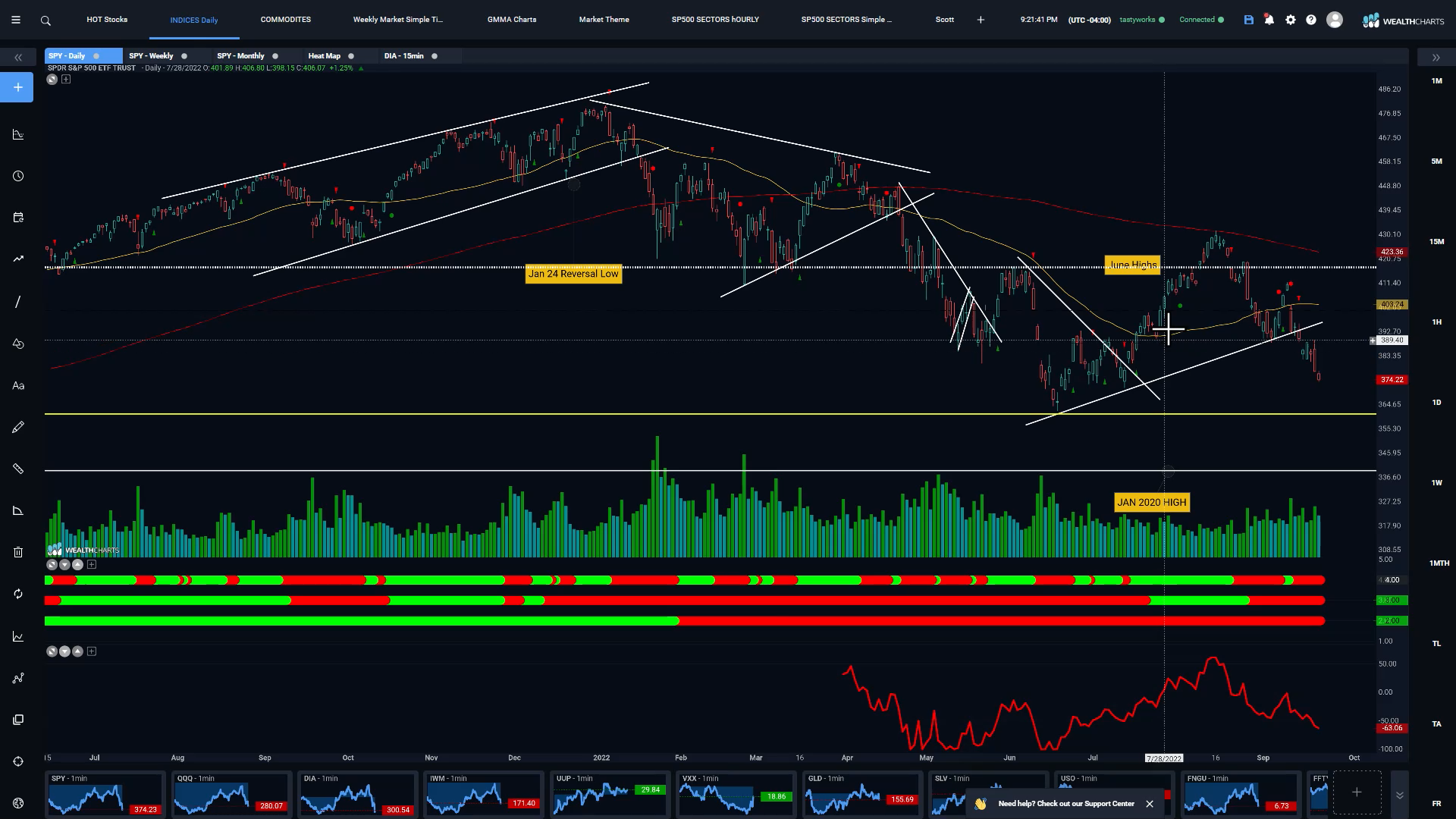The image size is (1456, 819).
Task: Select the 1MTH timeframe button
Action: (x=1439, y=563)
